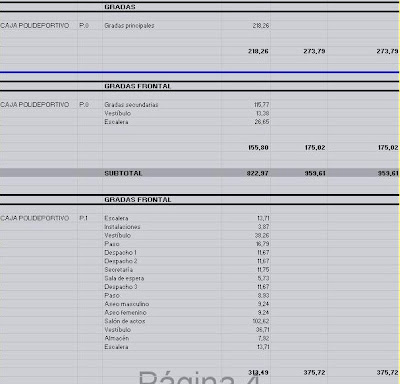
Task: Click the Despacho 1 cell
Action: pyautogui.click(x=120, y=253)
